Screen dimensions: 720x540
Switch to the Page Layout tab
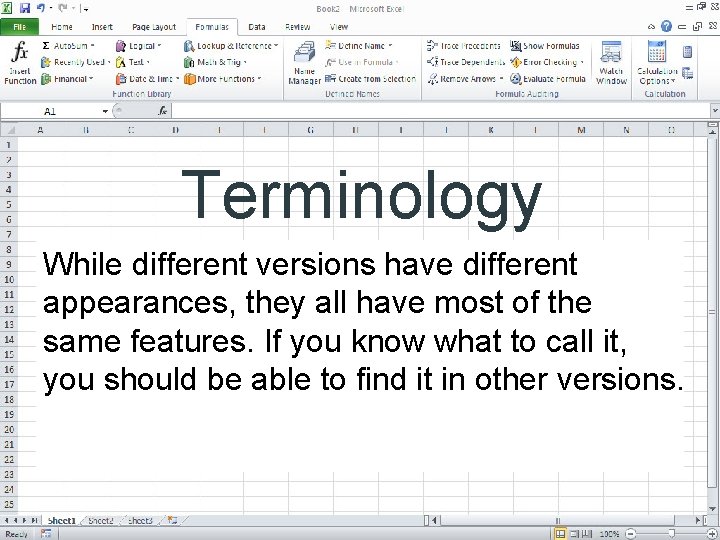(154, 27)
